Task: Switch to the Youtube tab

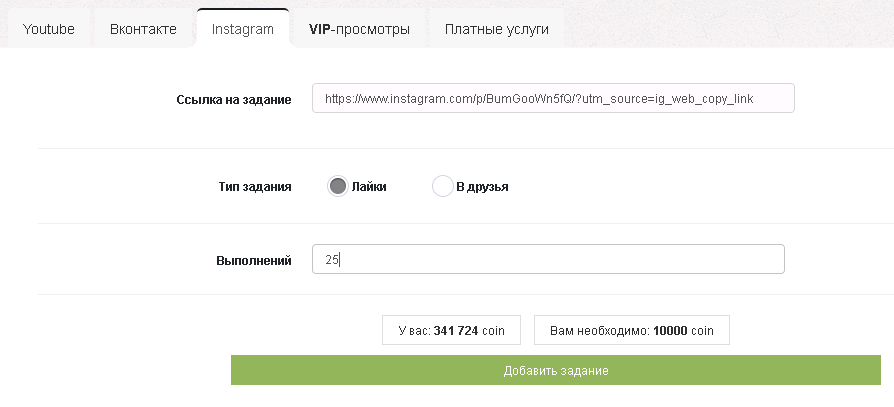Action: coord(49,29)
